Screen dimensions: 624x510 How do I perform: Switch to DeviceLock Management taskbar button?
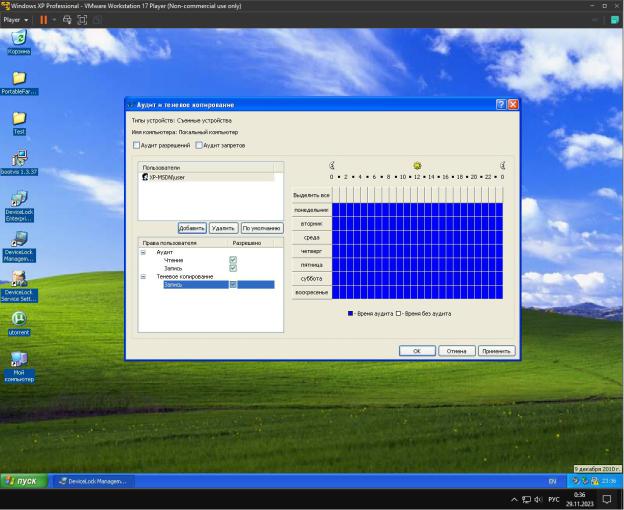click(x=94, y=481)
